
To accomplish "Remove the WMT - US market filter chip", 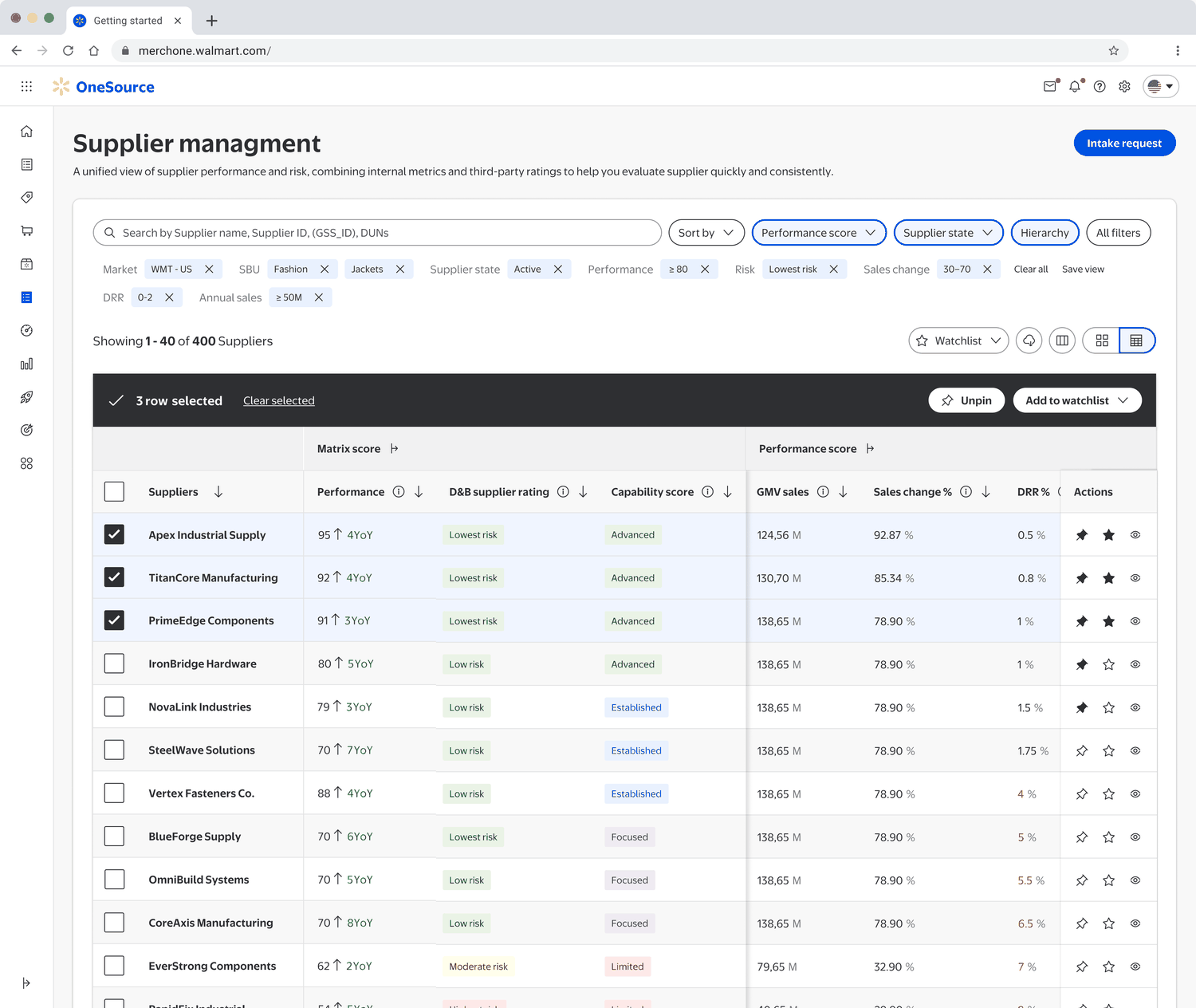I will [x=209, y=270].
